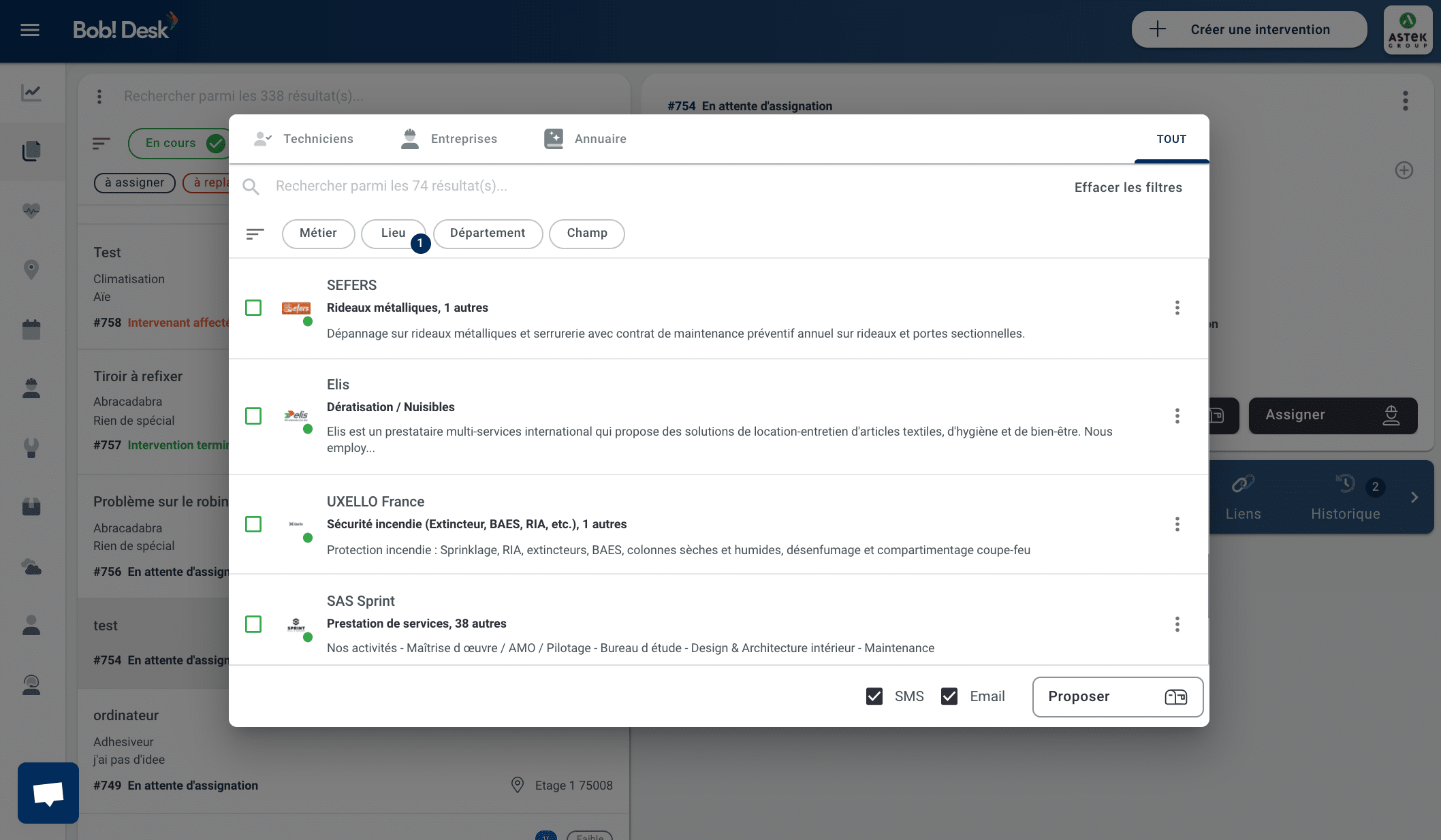
Task: Open the Champ filter dropdown
Action: [587, 233]
